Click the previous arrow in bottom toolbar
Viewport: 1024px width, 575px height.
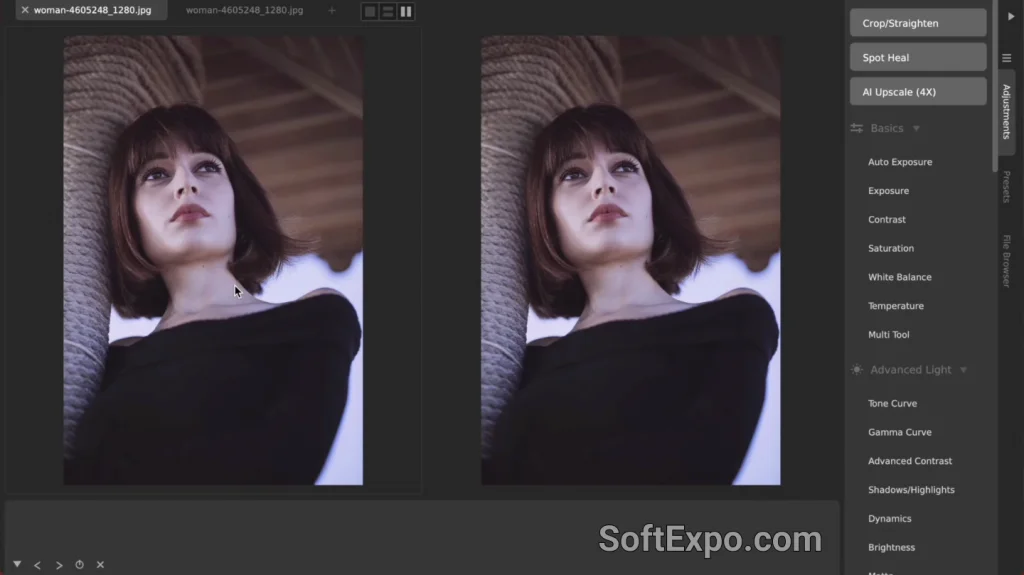pos(37,565)
